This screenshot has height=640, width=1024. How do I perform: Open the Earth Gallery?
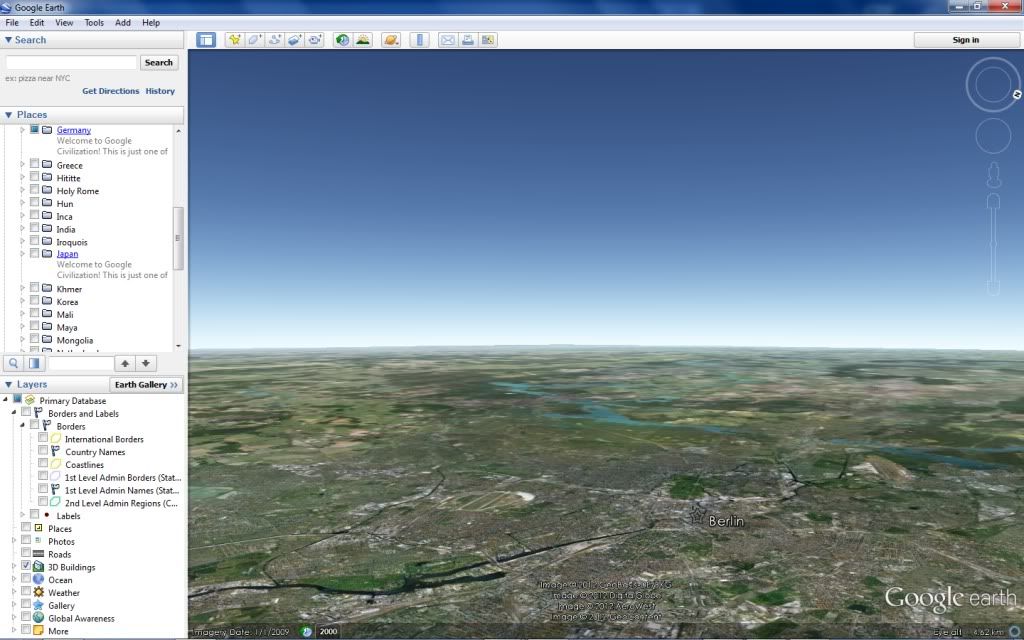pyautogui.click(x=146, y=385)
